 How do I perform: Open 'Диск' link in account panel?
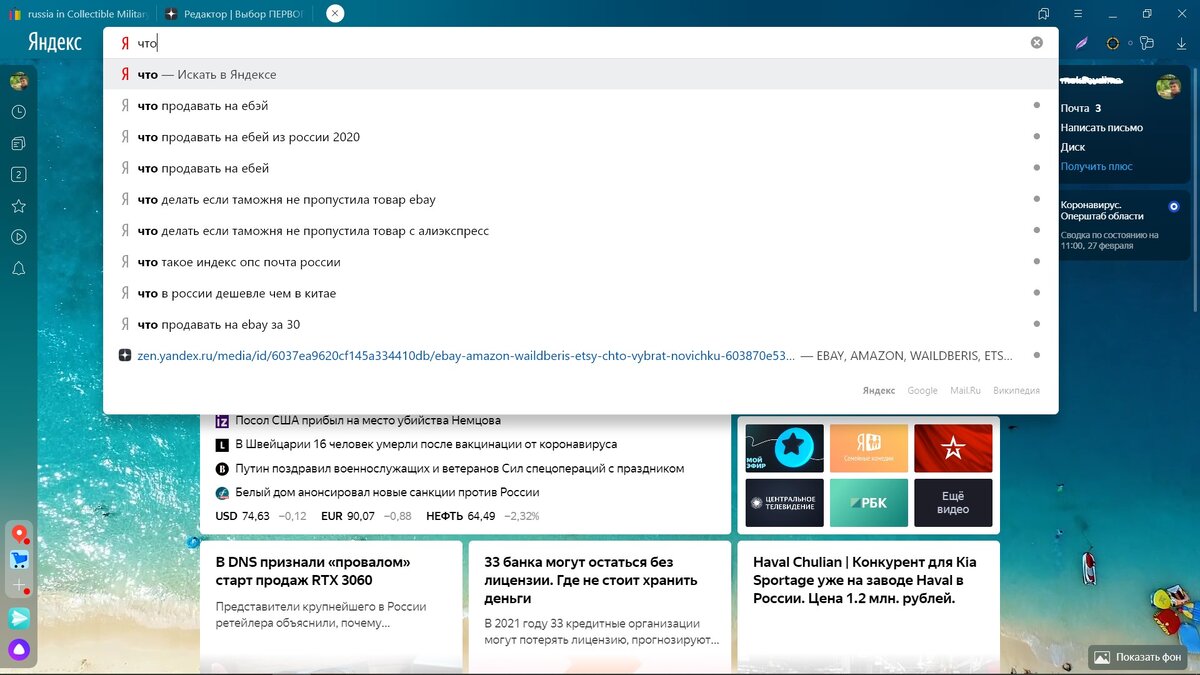pos(1073,147)
